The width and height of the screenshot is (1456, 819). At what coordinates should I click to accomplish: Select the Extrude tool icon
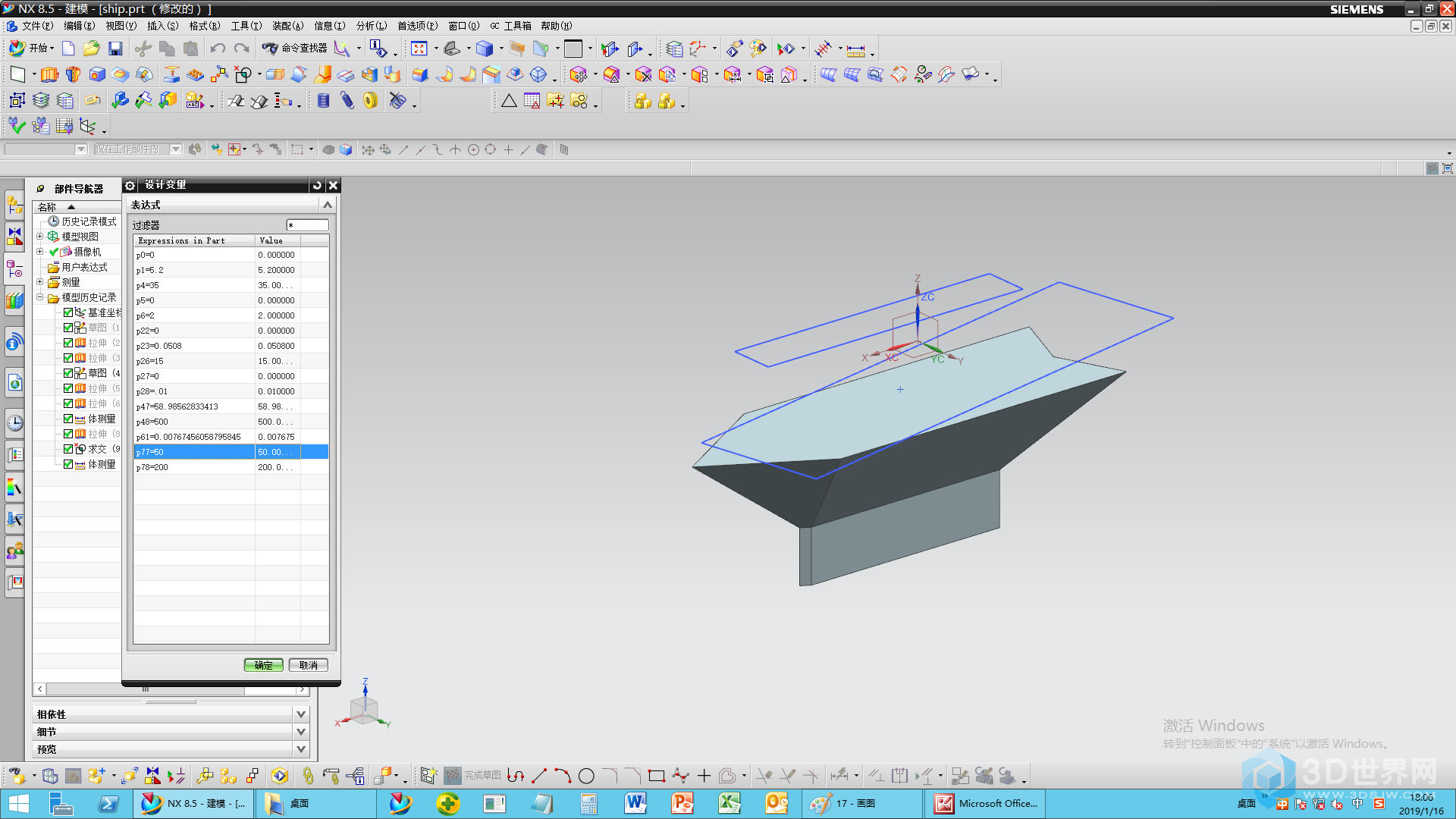point(49,75)
